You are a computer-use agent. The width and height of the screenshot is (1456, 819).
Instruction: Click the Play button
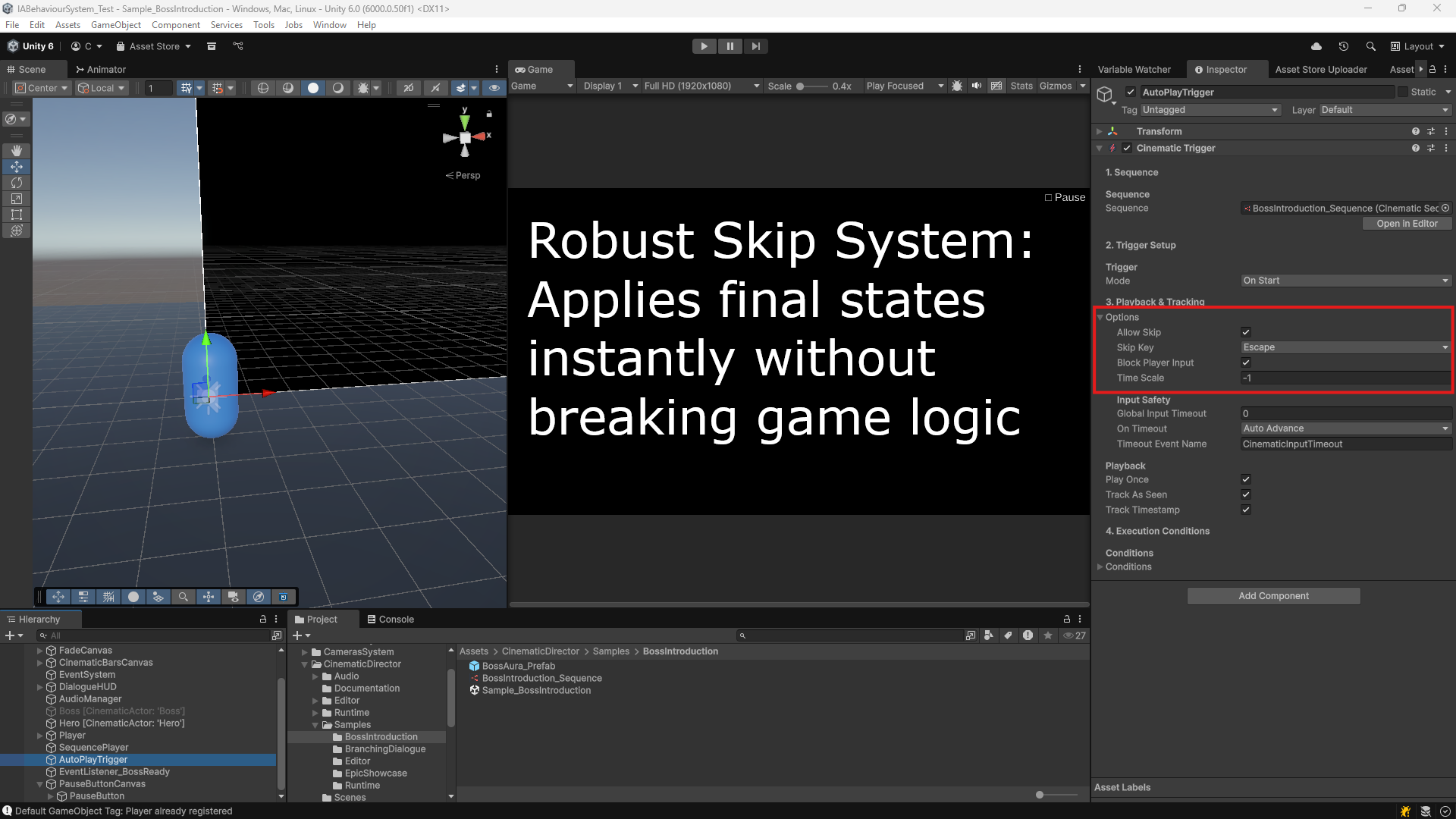pyautogui.click(x=704, y=46)
